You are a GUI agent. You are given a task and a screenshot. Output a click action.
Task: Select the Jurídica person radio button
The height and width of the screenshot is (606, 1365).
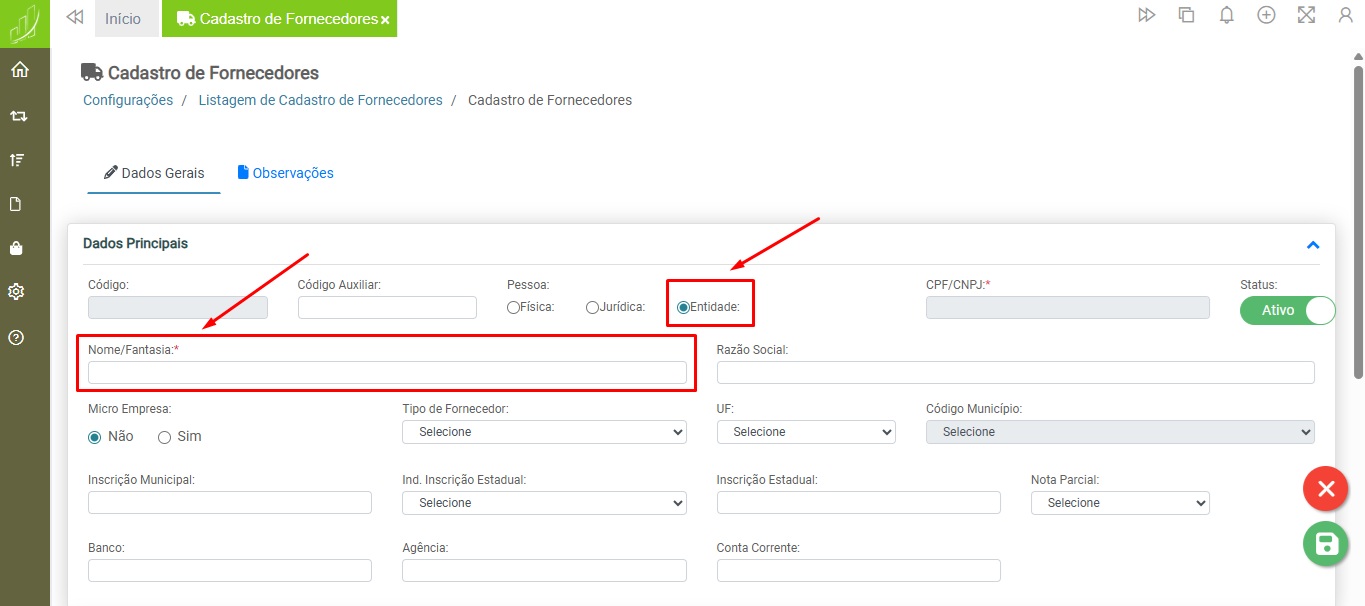pos(592,308)
